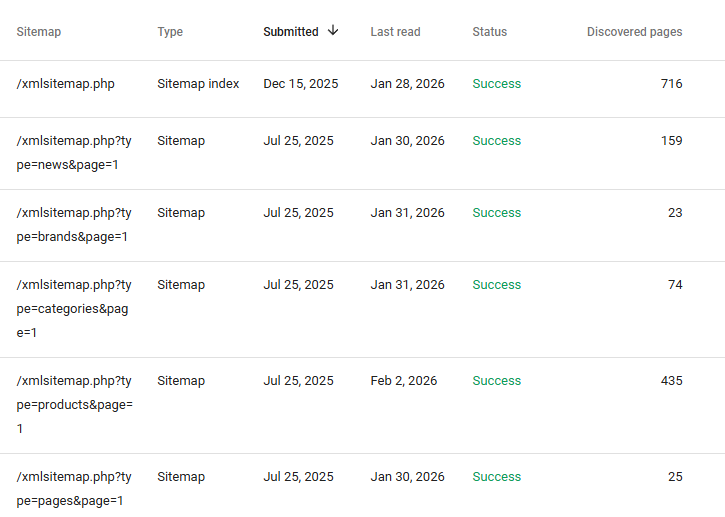The image size is (725, 517).
Task: Click Success status of the news sitemap
Action: coord(496,141)
